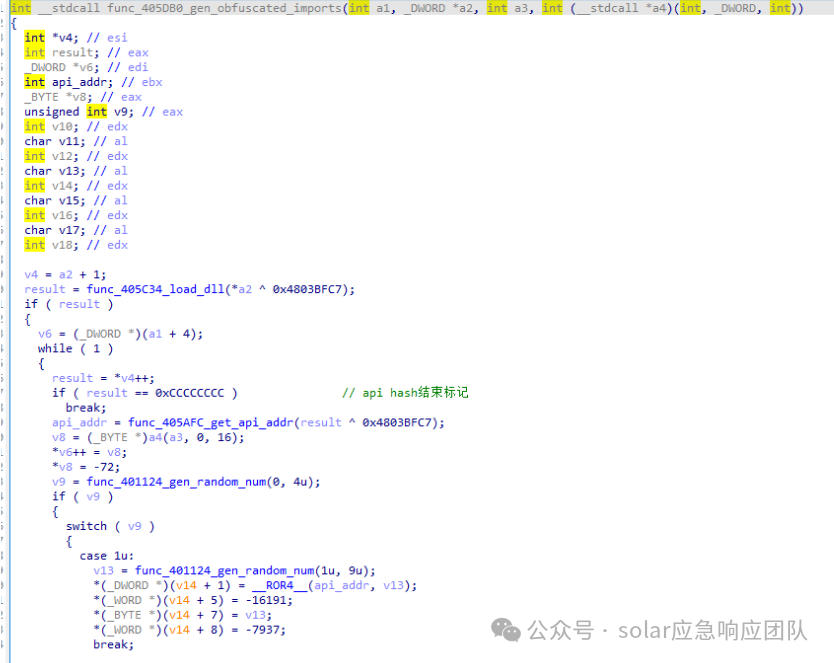Select the value -16191 in the WORD assignment
Image resolution: width=834 pixels, height=663 pixels.
tap(268, 600)
